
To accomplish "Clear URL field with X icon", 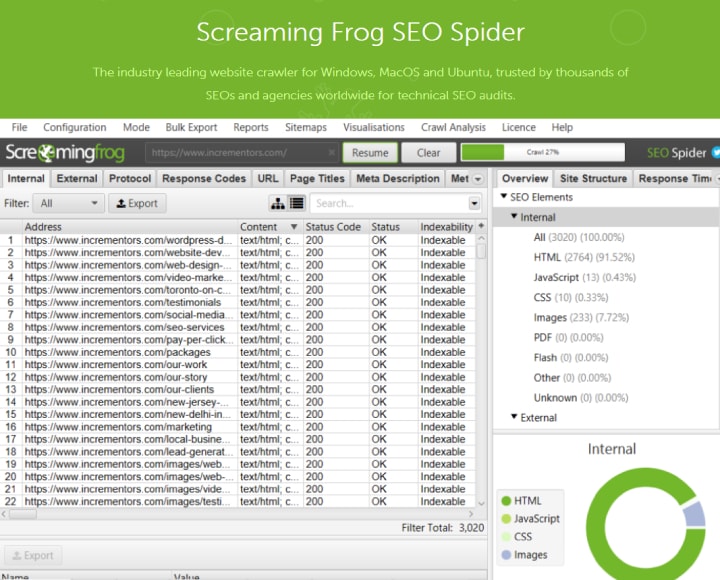I will click(x=332, y=152).
